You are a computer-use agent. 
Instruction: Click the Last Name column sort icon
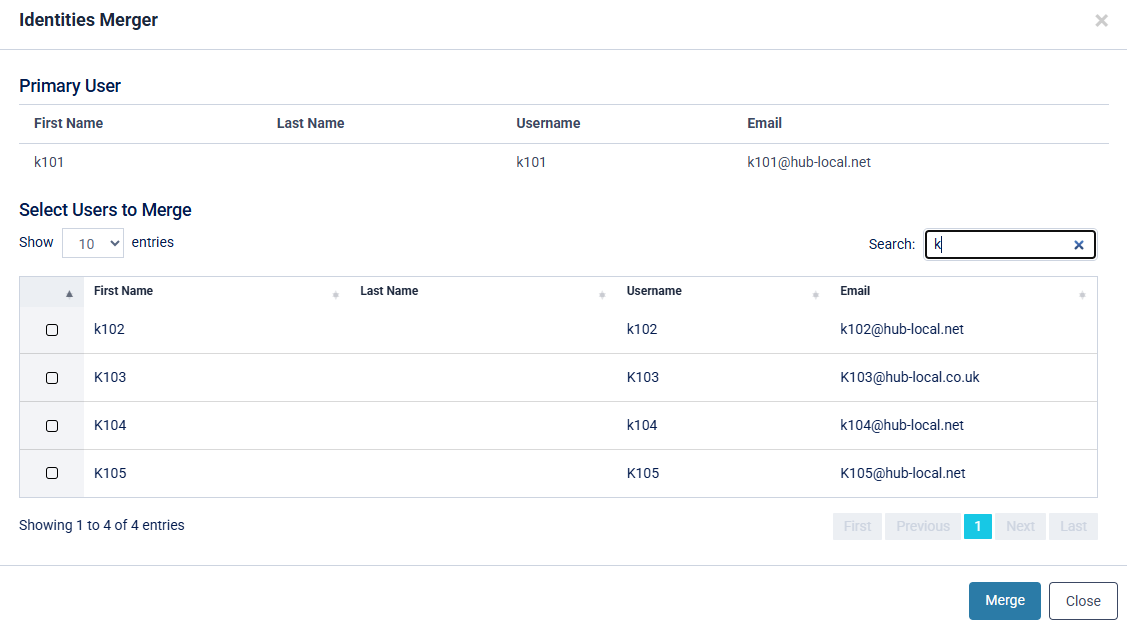click(x=602, y=295)
